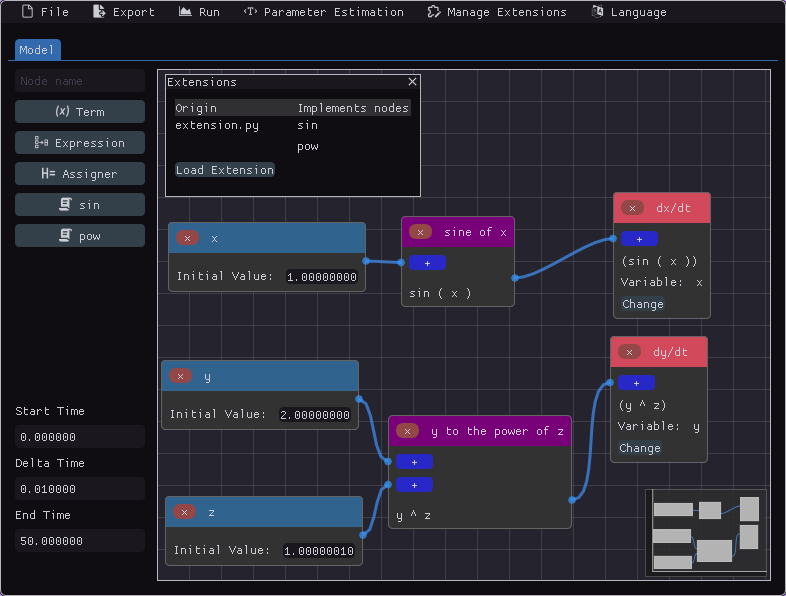
Task: Add an Expression node
Action: (80, 143)
